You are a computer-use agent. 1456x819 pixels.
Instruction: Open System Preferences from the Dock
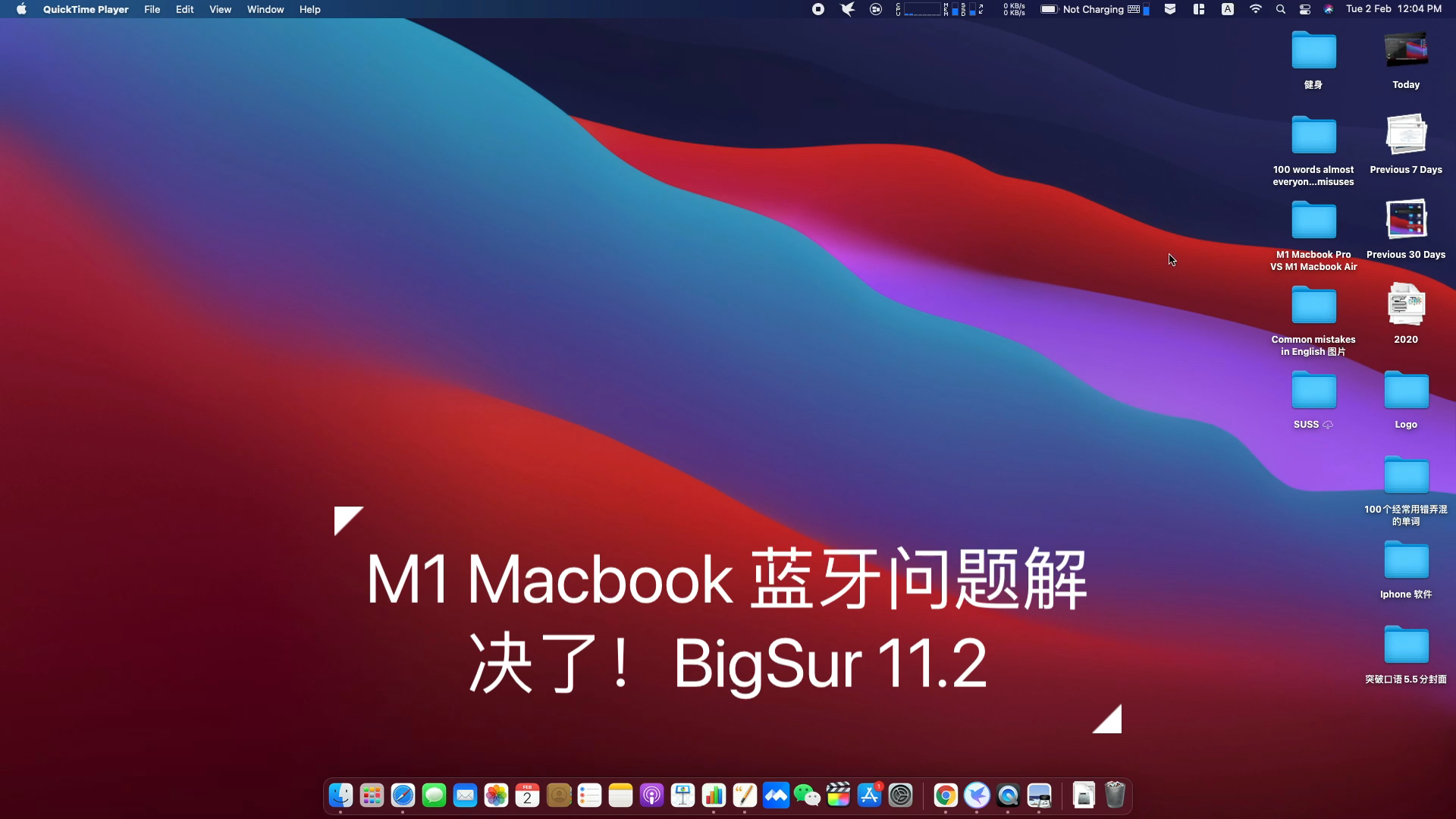900,795
